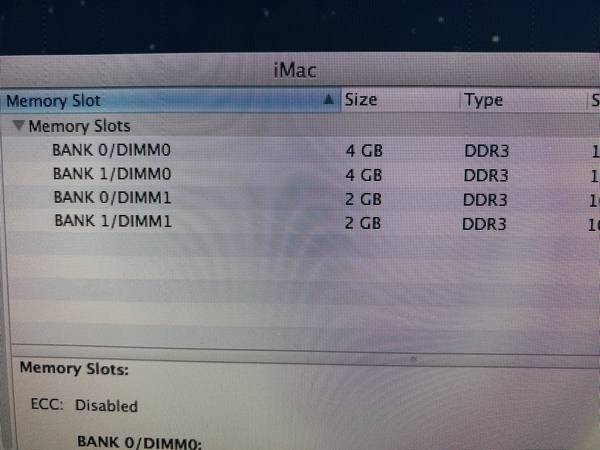Click the DDR3 type of BANK 0/DIMM0

click(x=486, y=152)
